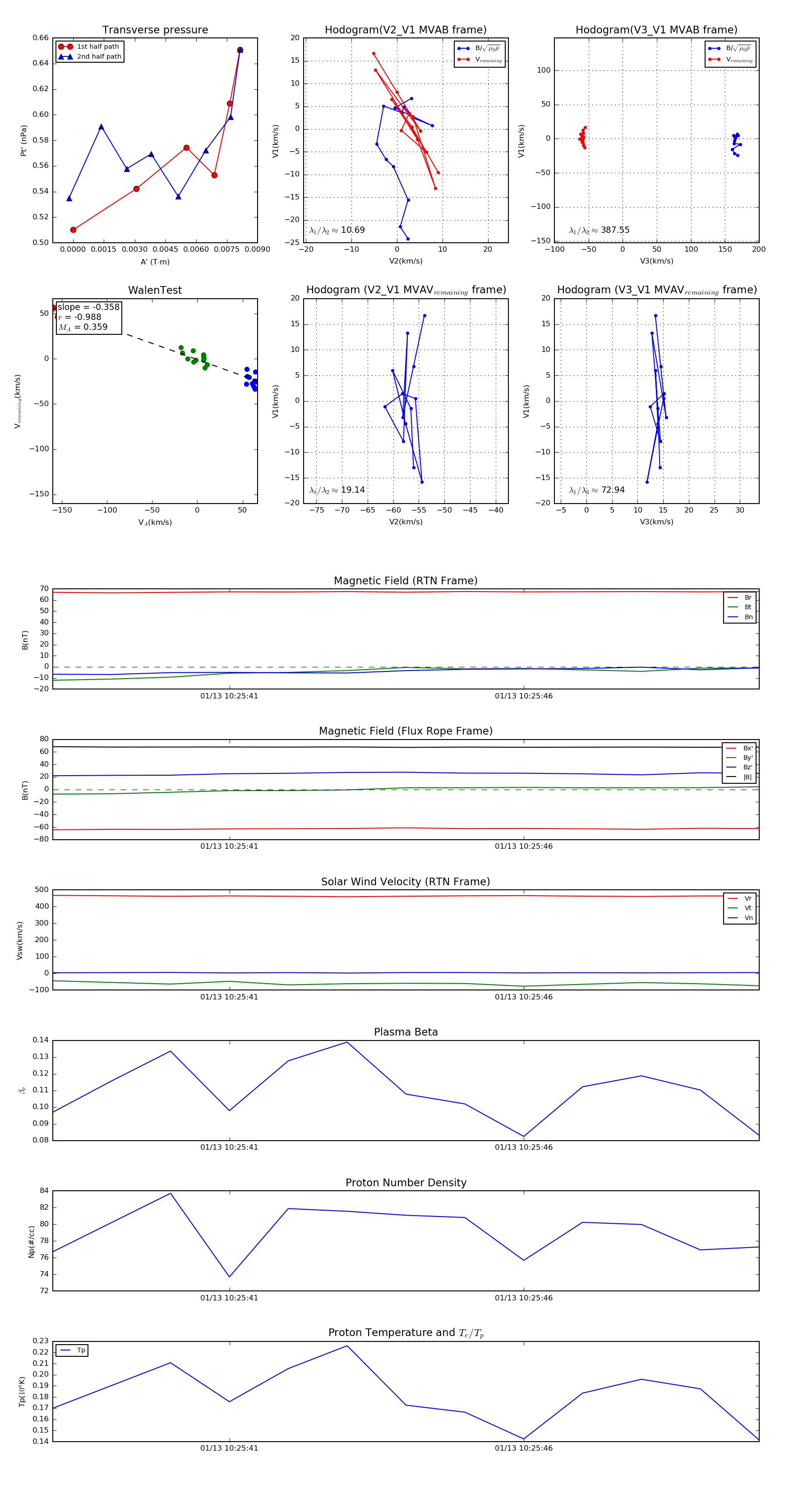812x1489 pixels.
Task: Click the "Tp(10^6K)" y-axis label
Action: pos(22,1392)
